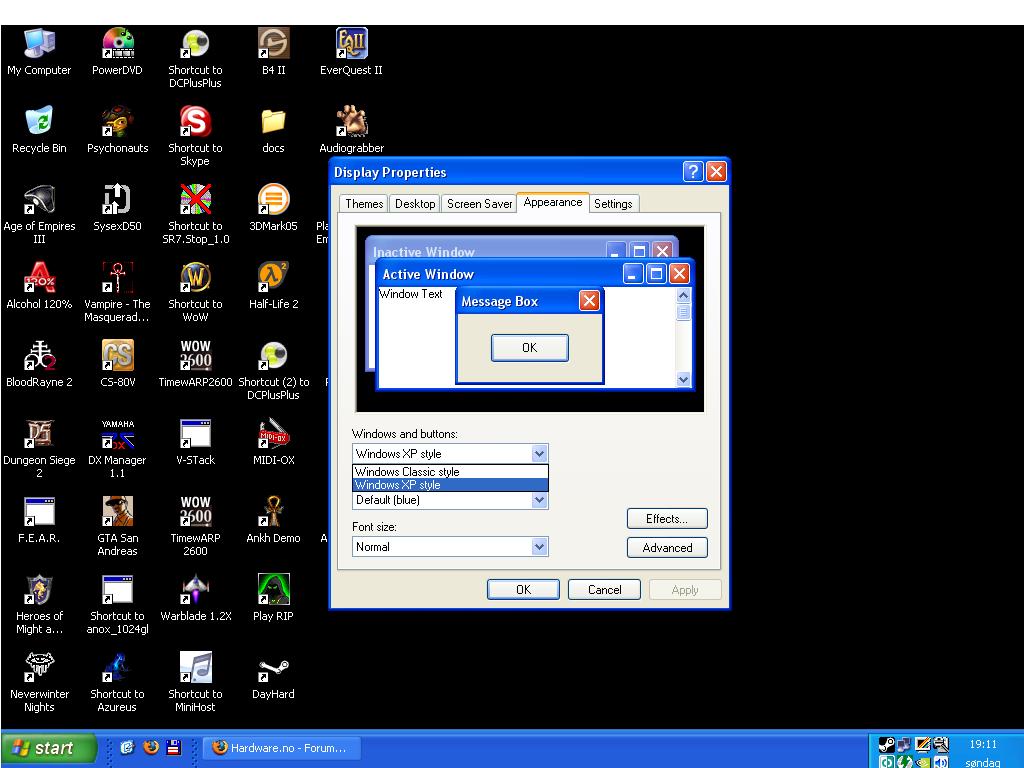The width and height of the screenshot is (1024, 768).
Task: Click the help question mark button
Action: (x=693, y=172)
